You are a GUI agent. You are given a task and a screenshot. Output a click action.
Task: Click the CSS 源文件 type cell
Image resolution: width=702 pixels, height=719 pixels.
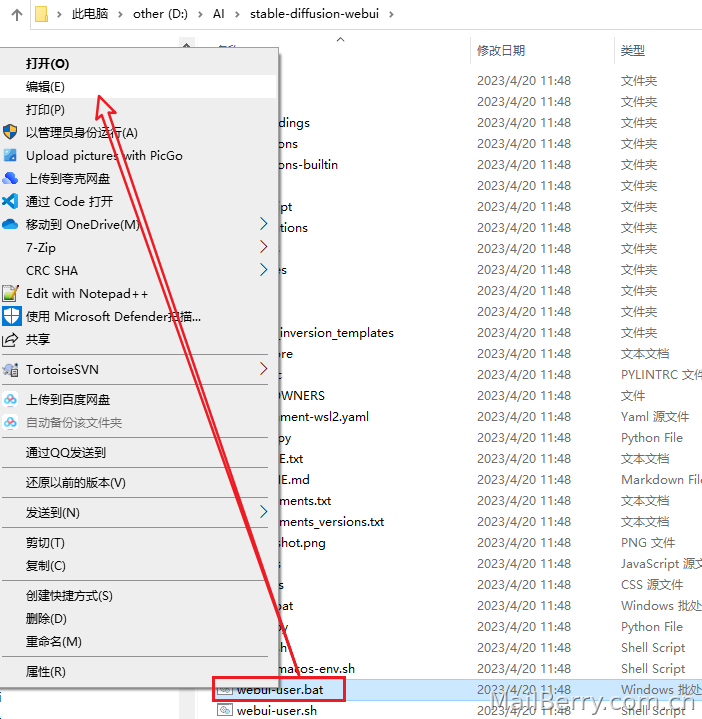[652, 585]
